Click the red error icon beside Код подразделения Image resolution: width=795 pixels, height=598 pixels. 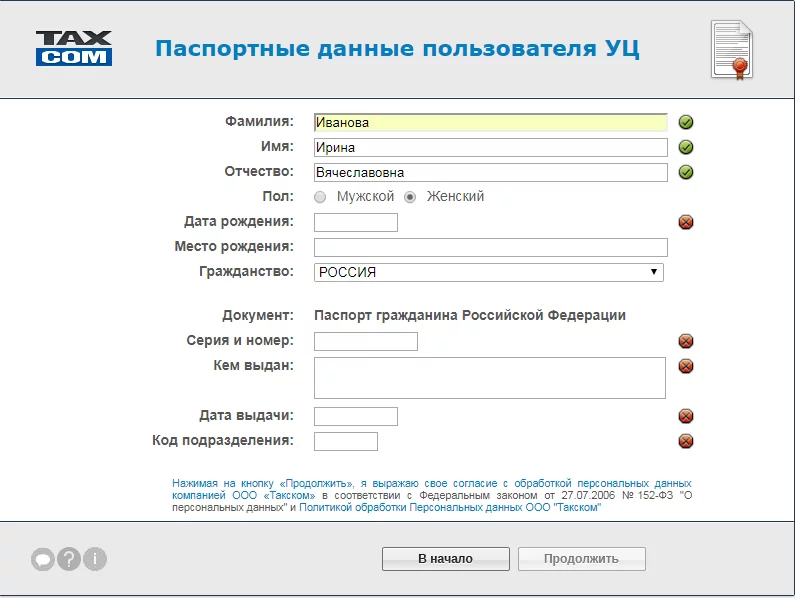click(686, 441)
